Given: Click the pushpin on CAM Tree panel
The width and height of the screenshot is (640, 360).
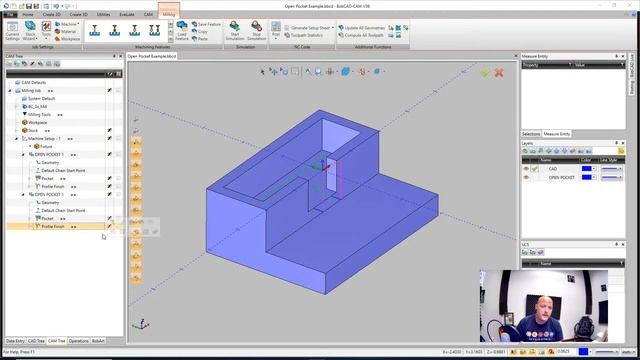Looking at the screenshot, I should [x=114, y=56].
